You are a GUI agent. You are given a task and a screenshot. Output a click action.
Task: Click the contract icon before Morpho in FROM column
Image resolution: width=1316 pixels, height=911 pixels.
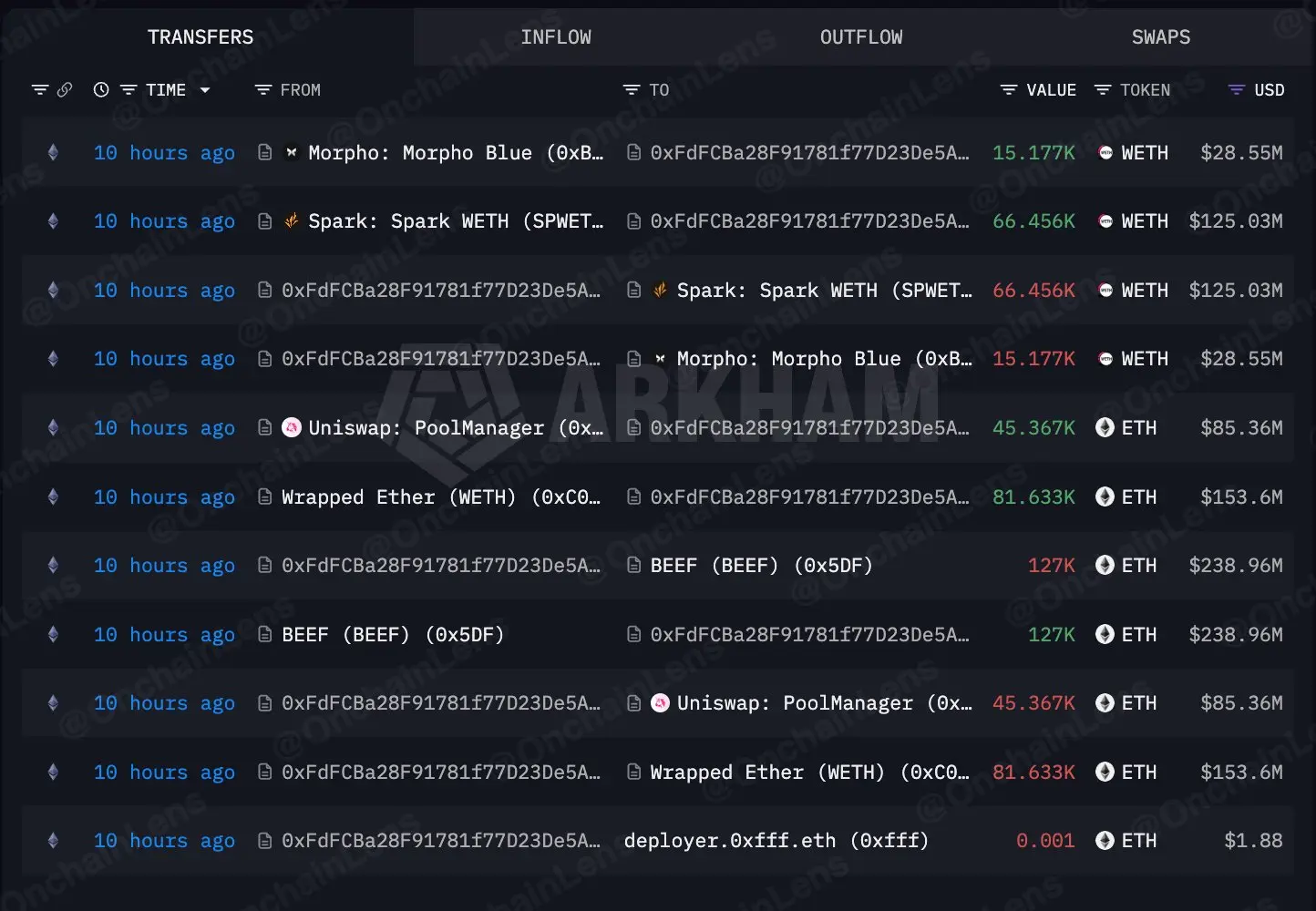click(265, 153)
